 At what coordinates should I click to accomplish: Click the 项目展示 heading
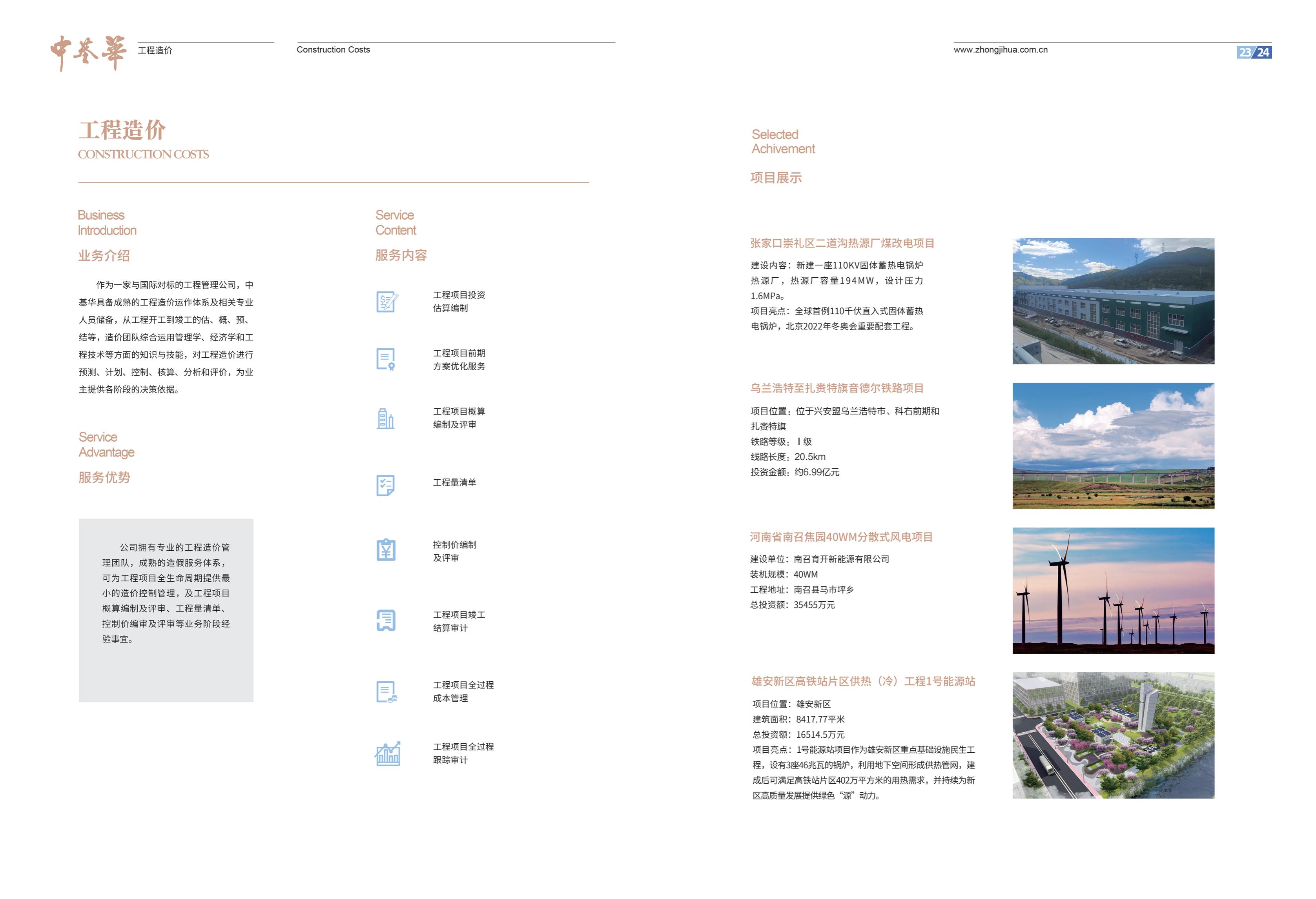pyautogui.click(x=776, y=178)
